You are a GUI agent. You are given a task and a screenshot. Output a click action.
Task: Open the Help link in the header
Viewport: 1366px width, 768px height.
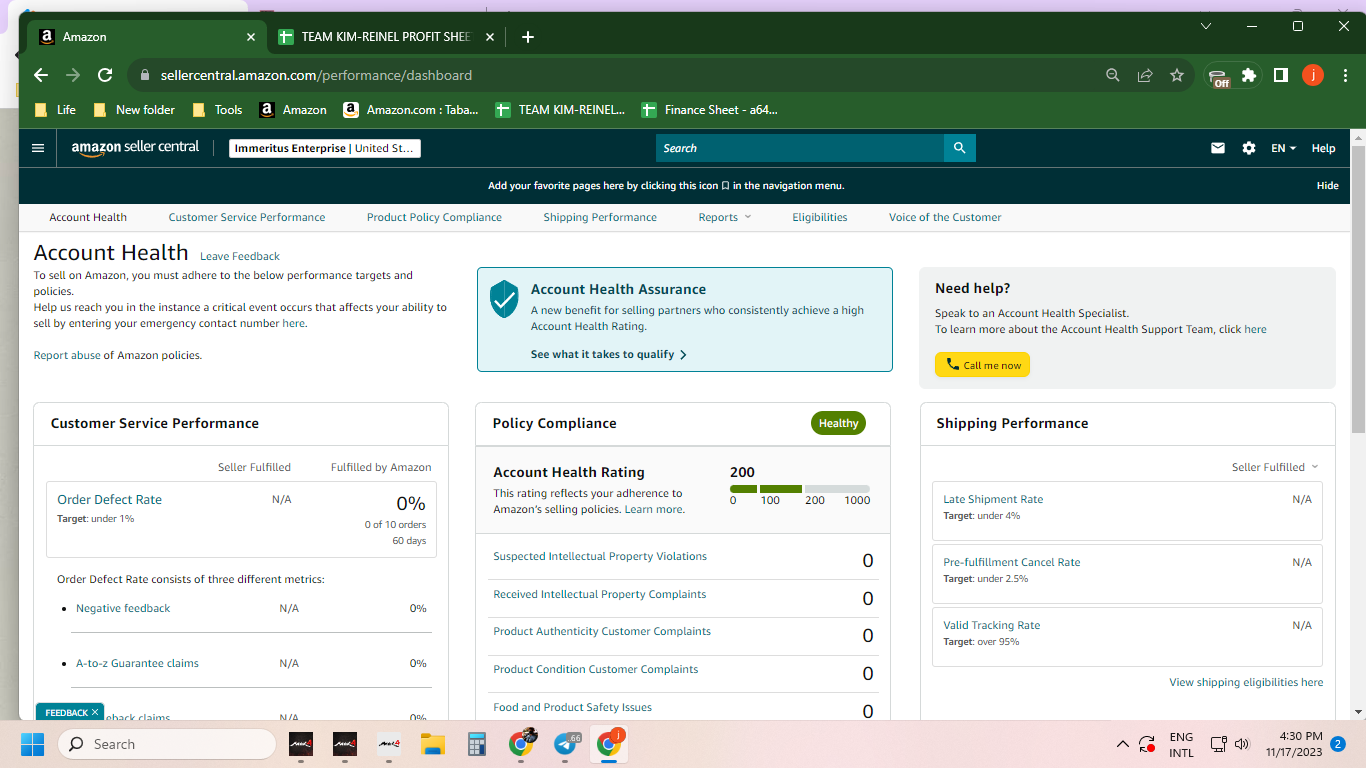[1323, 148]
